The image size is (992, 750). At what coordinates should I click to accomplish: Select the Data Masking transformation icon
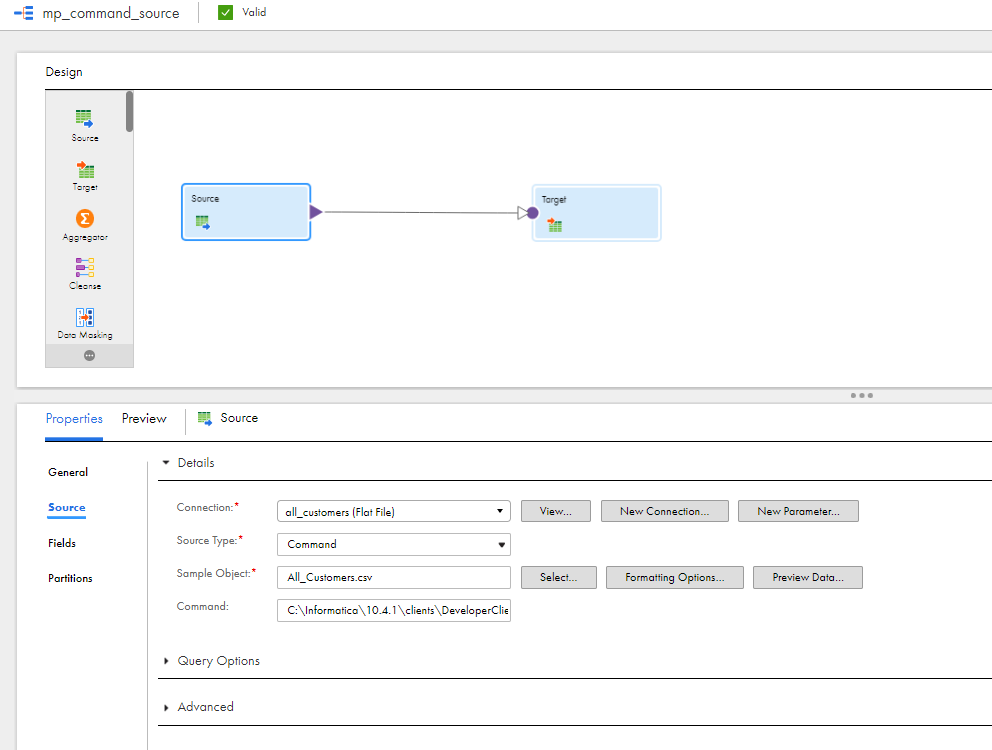tap(85, 317)
